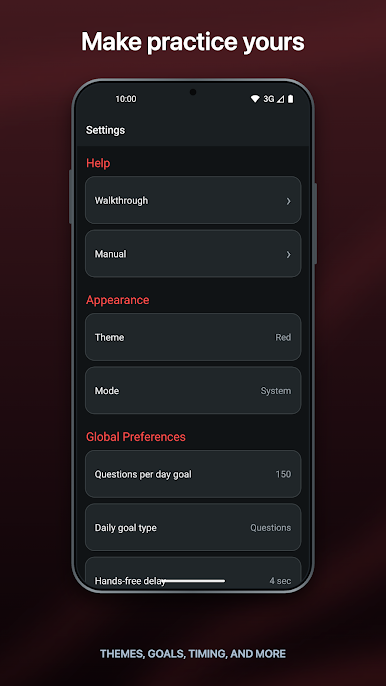Tap the Wi-Fi status icon
The height and width of the screenshot is (686, 386).
pyautogui.click(x=255, y=99)
